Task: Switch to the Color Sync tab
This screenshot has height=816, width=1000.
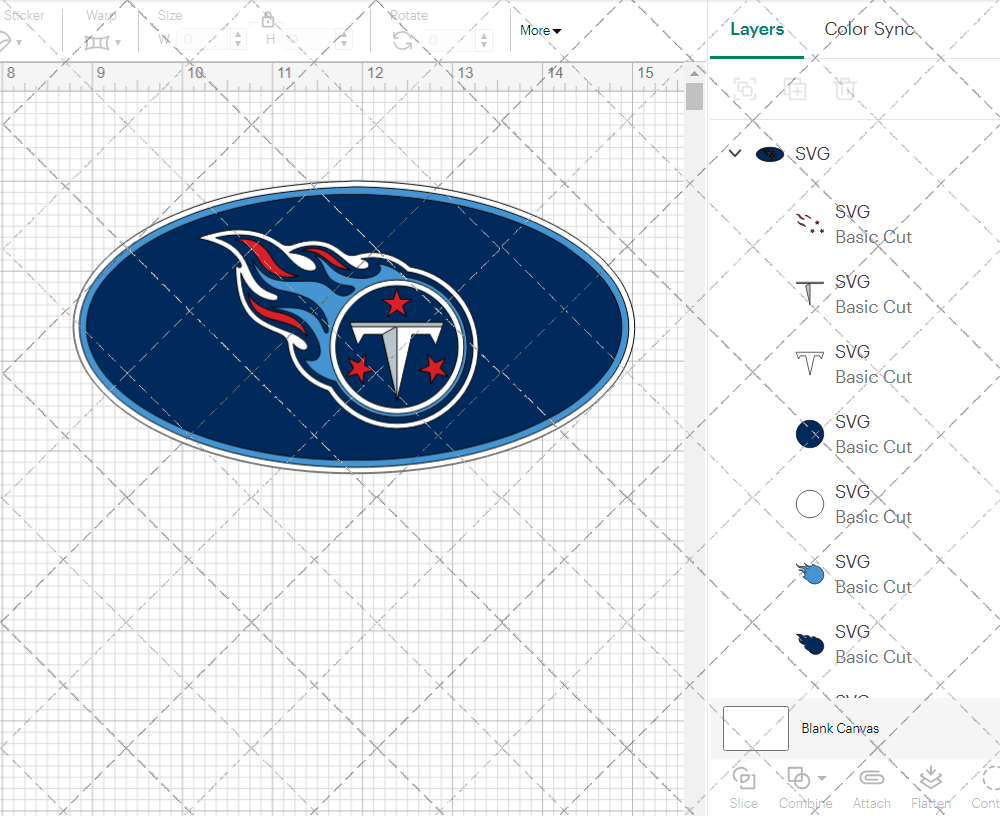Action: coord(869,29)
